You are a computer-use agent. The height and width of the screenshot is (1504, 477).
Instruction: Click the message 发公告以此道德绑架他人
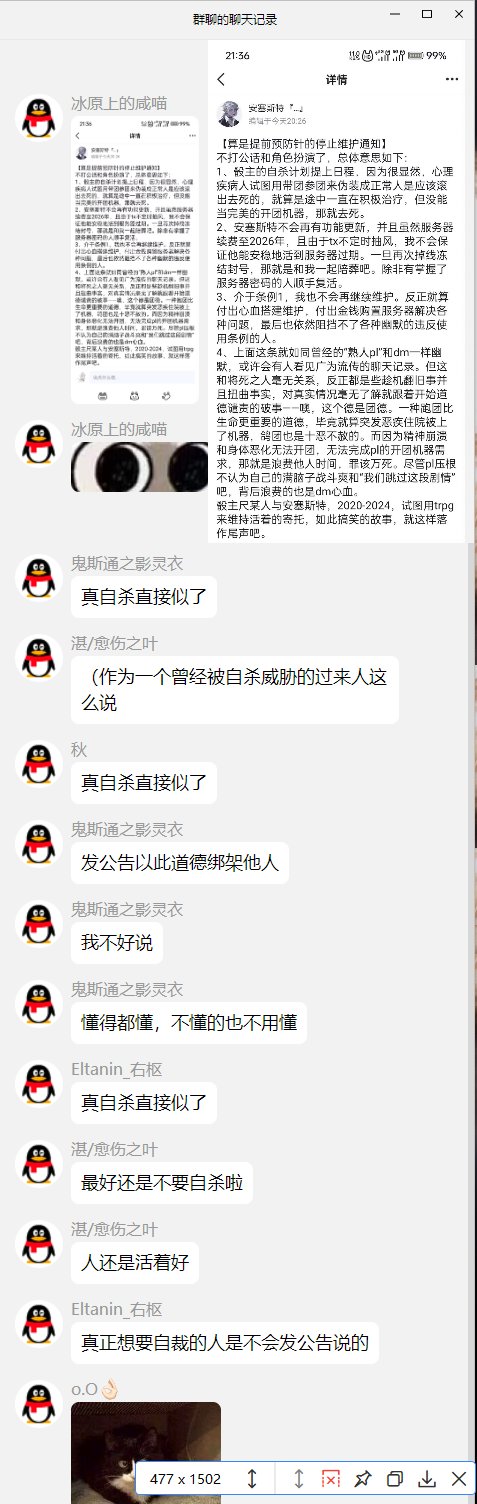click(x=180, y=862)
